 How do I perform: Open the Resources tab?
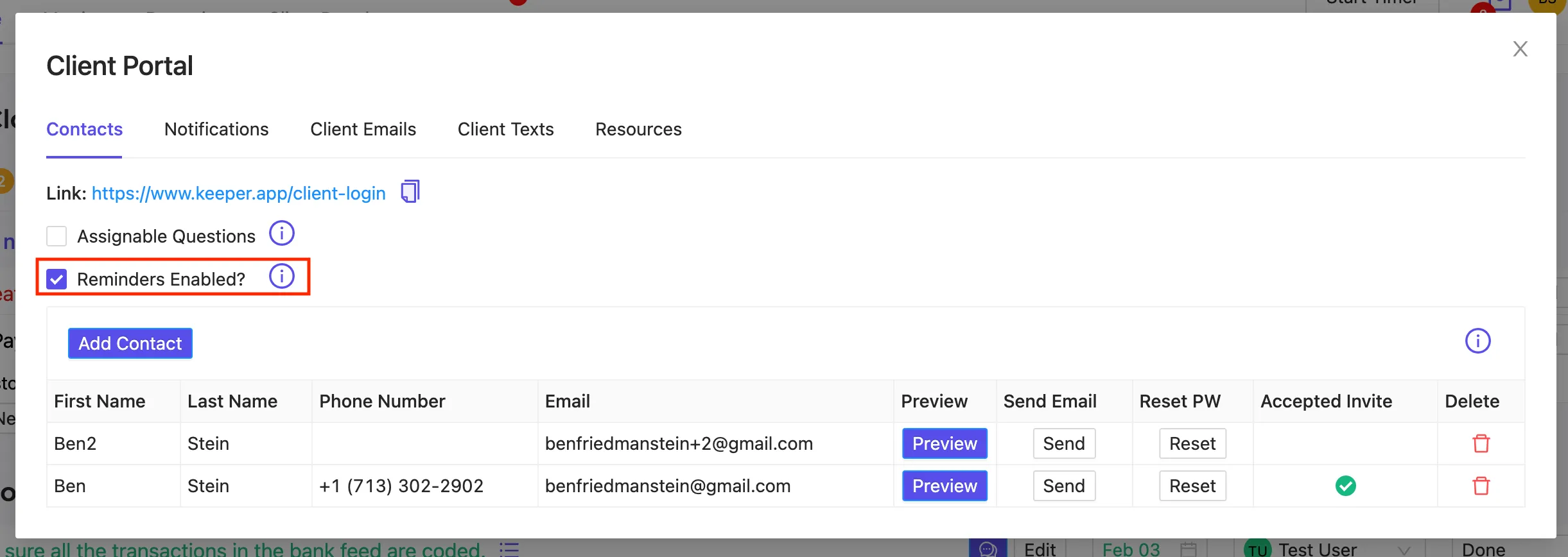pos(638,129)
